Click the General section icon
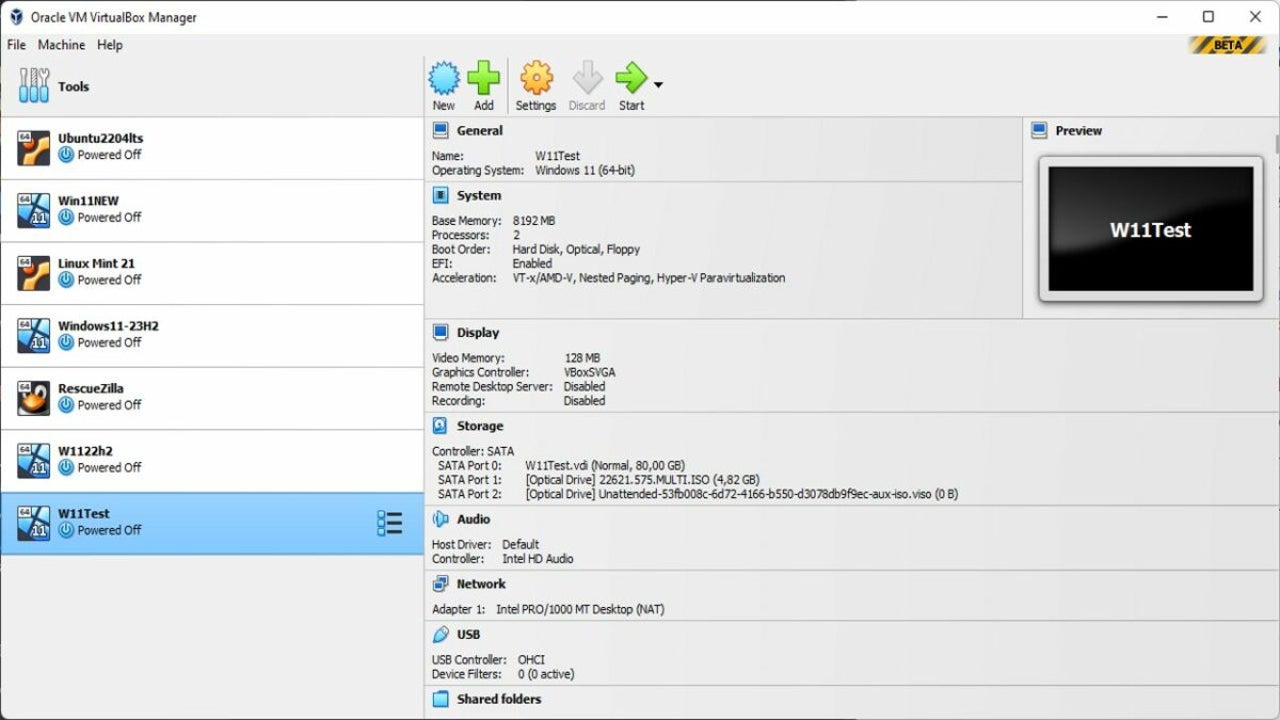The width and height of the screenshot is (1280, 720). [440, 130]
